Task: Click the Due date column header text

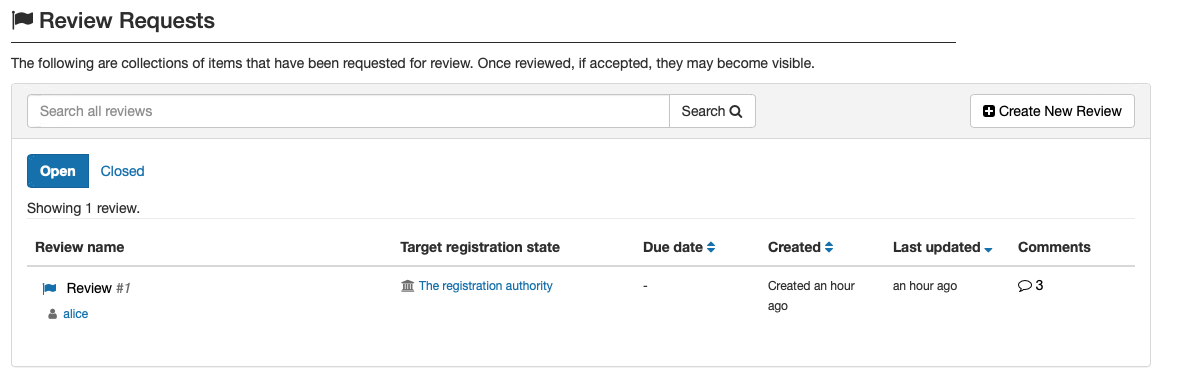Action: coord(672,247)
